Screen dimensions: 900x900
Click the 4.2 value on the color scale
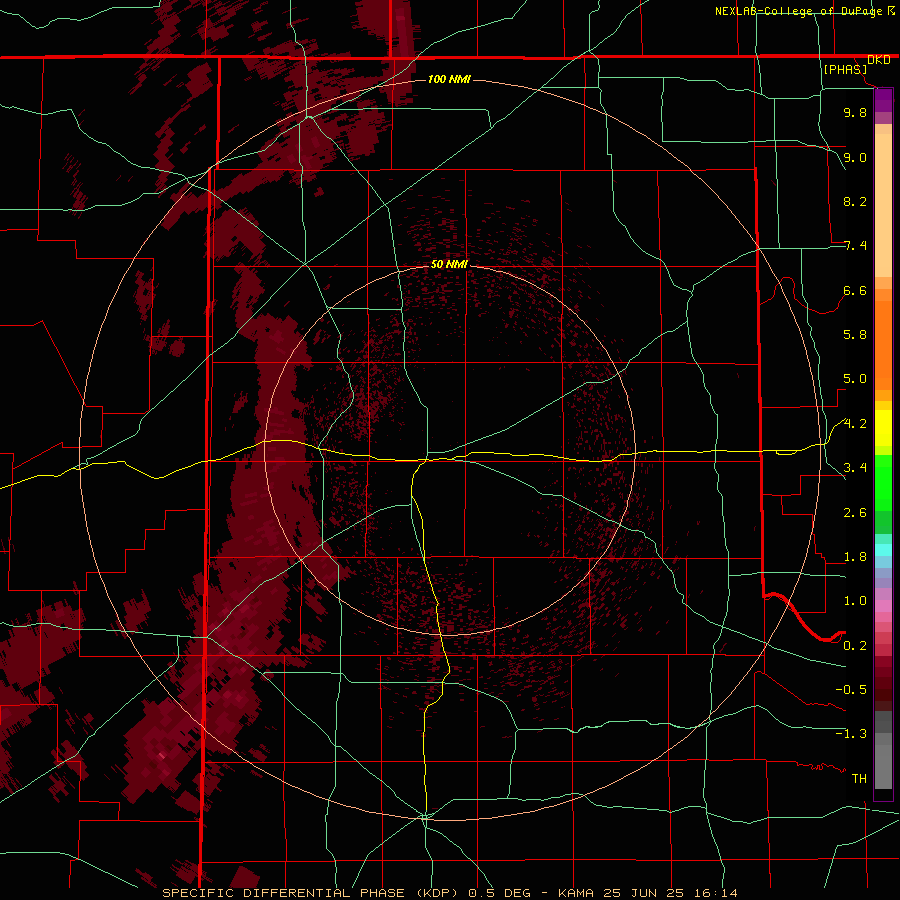point(855,424)
